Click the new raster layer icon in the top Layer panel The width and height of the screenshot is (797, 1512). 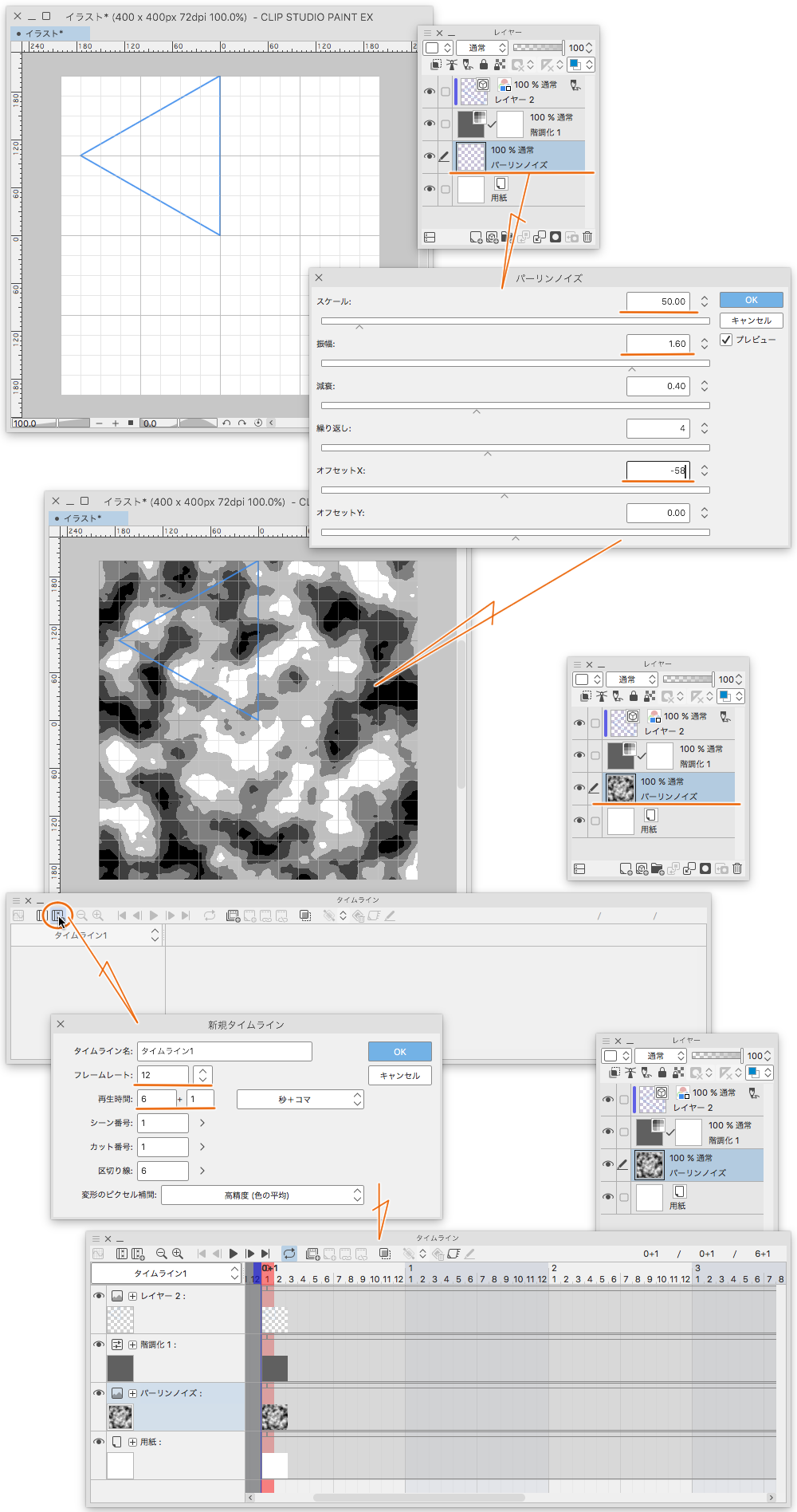476,237
